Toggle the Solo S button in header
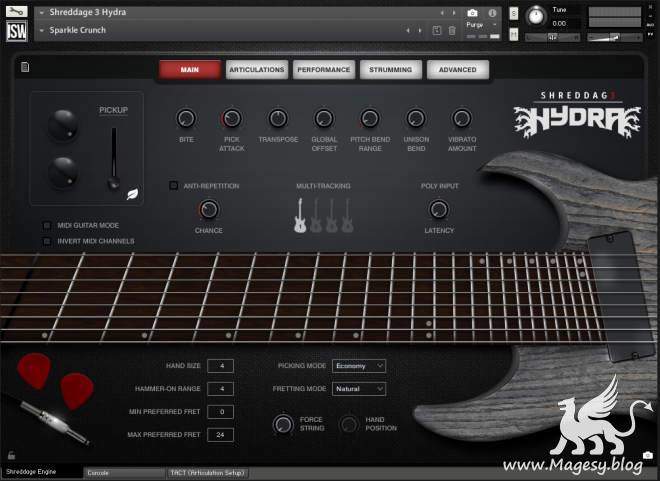Viewport: 660px width, 481px height. (x=514, y=13)
